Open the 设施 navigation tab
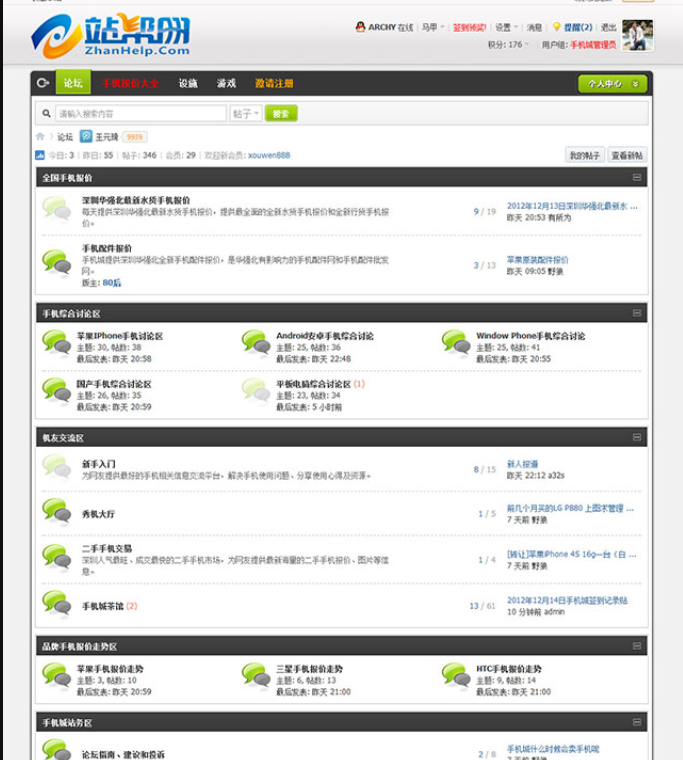The height and width of the screenshot is (760, 683). pos(188,83)
